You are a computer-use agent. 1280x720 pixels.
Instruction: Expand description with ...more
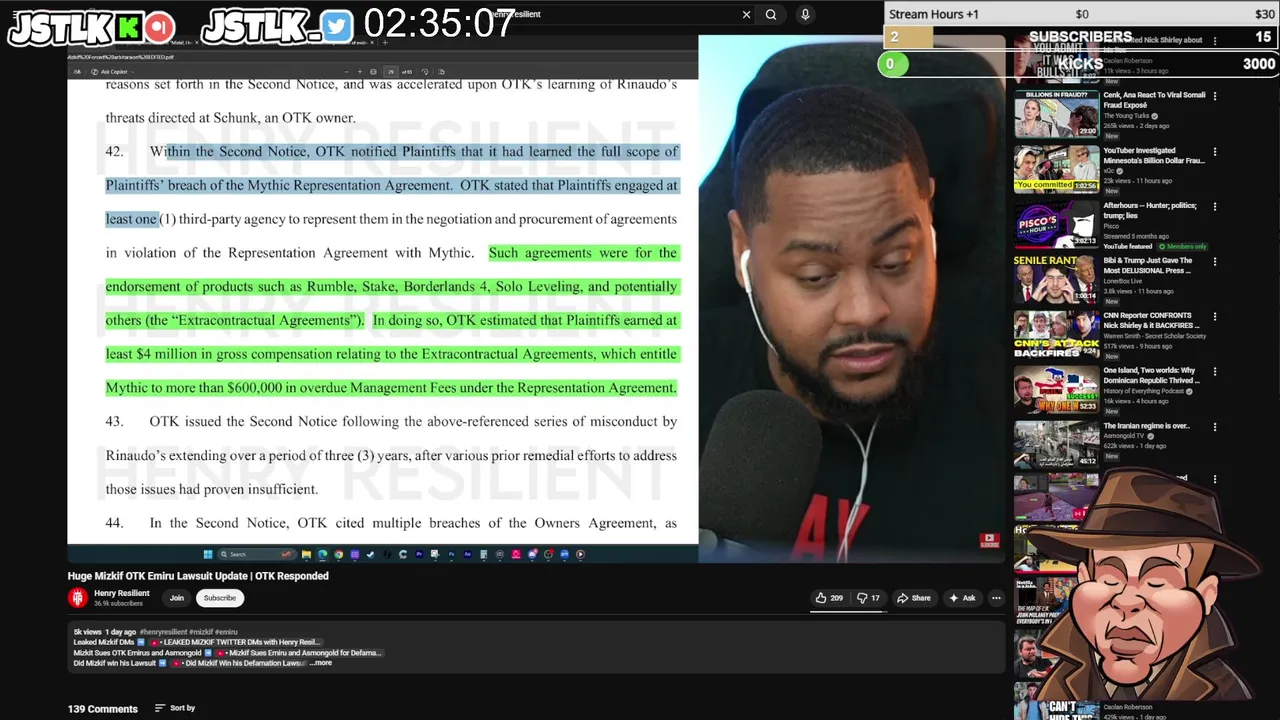[321, 663]
